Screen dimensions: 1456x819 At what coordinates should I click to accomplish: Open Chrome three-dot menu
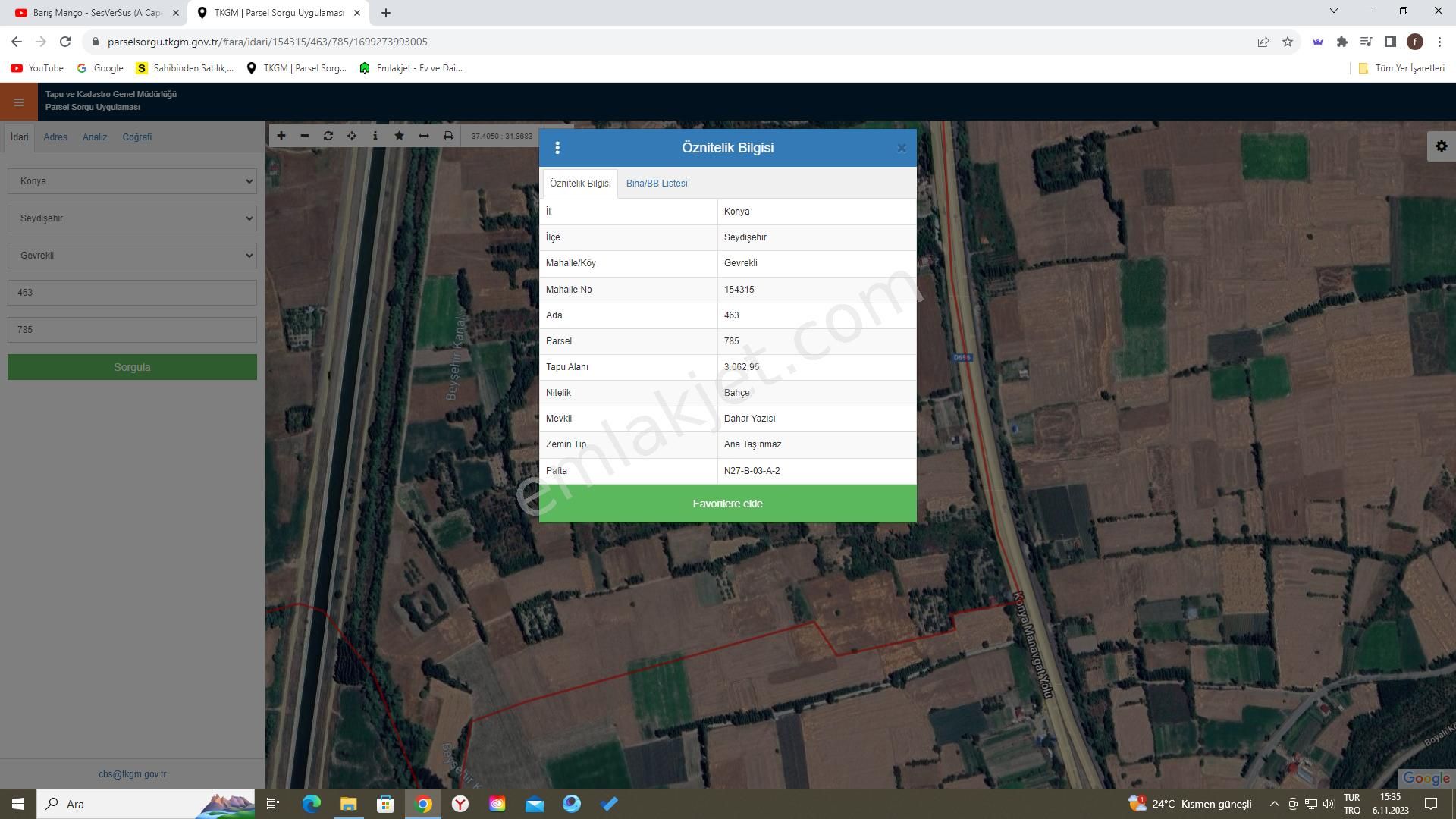tap(1439, 42)
